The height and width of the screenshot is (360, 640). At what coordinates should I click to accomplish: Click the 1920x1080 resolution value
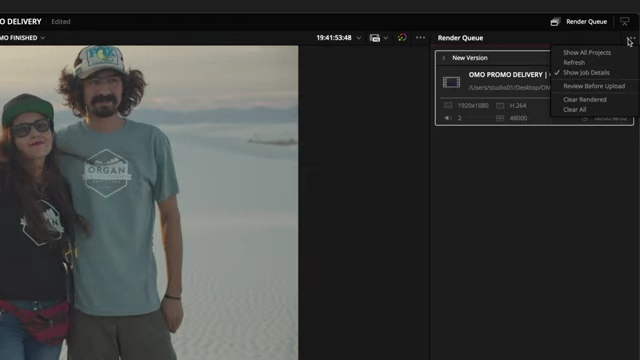pyautogui.click(x=473, y=106)
